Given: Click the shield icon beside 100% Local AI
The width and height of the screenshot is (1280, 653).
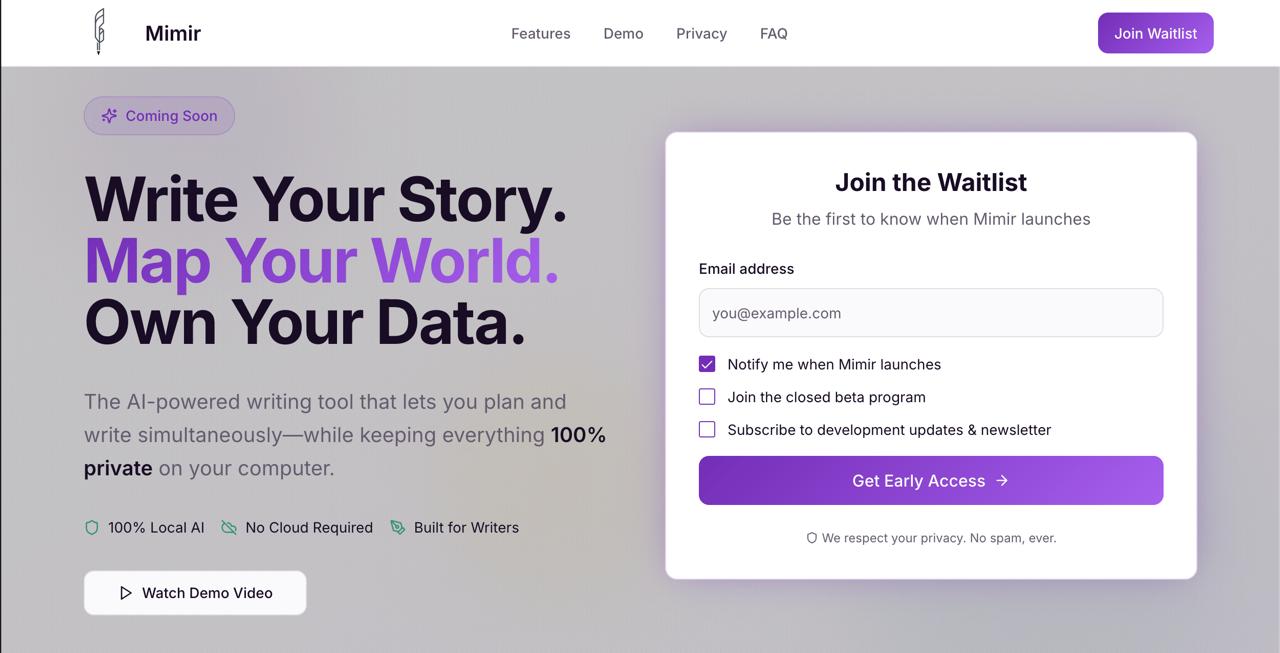Looking at the screenshot, I should 92,527.
